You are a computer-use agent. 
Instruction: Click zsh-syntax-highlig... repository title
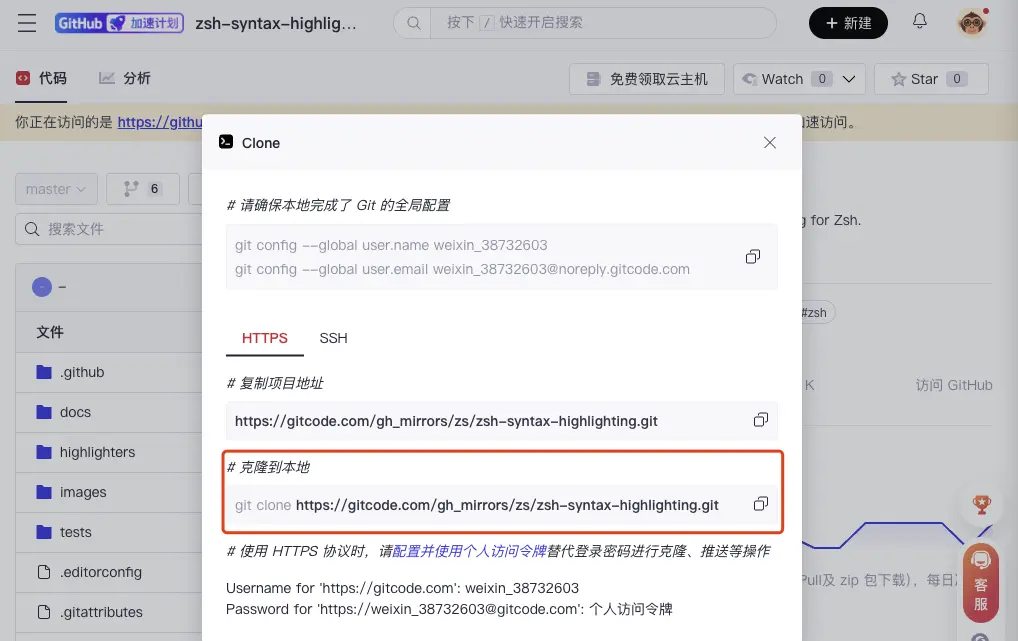[x=276, y=23]
